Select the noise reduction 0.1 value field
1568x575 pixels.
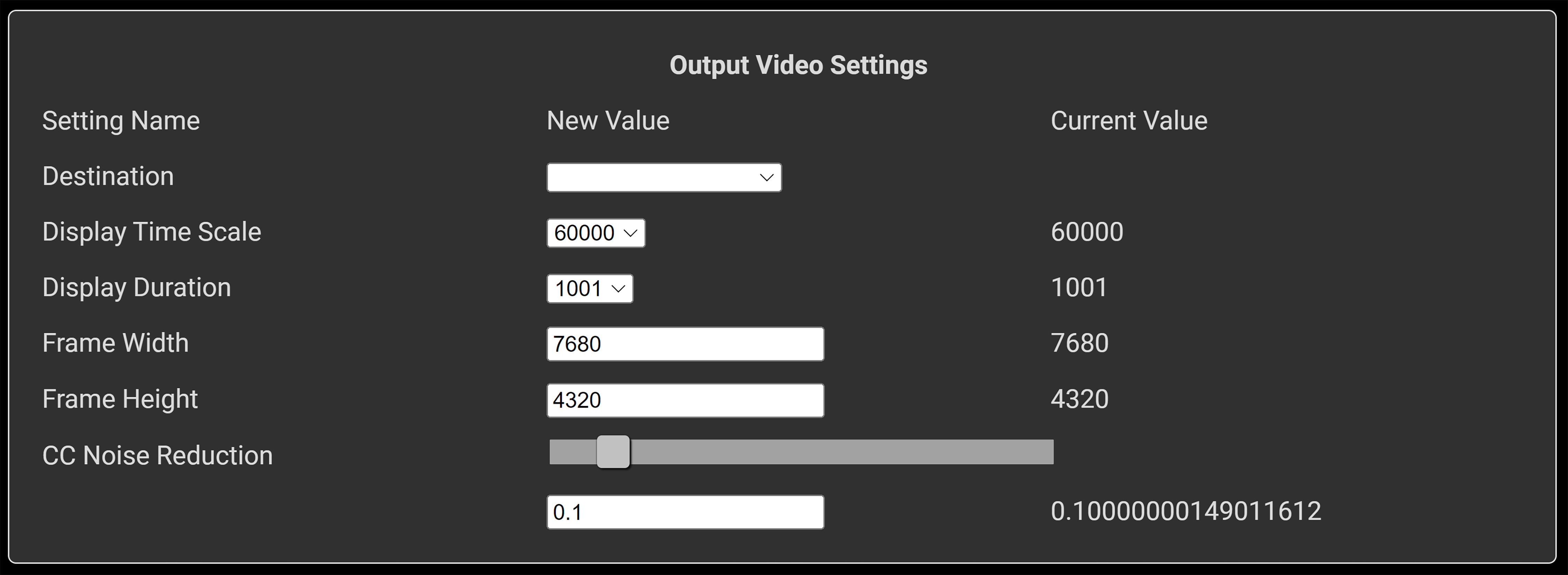pos(685,512)
